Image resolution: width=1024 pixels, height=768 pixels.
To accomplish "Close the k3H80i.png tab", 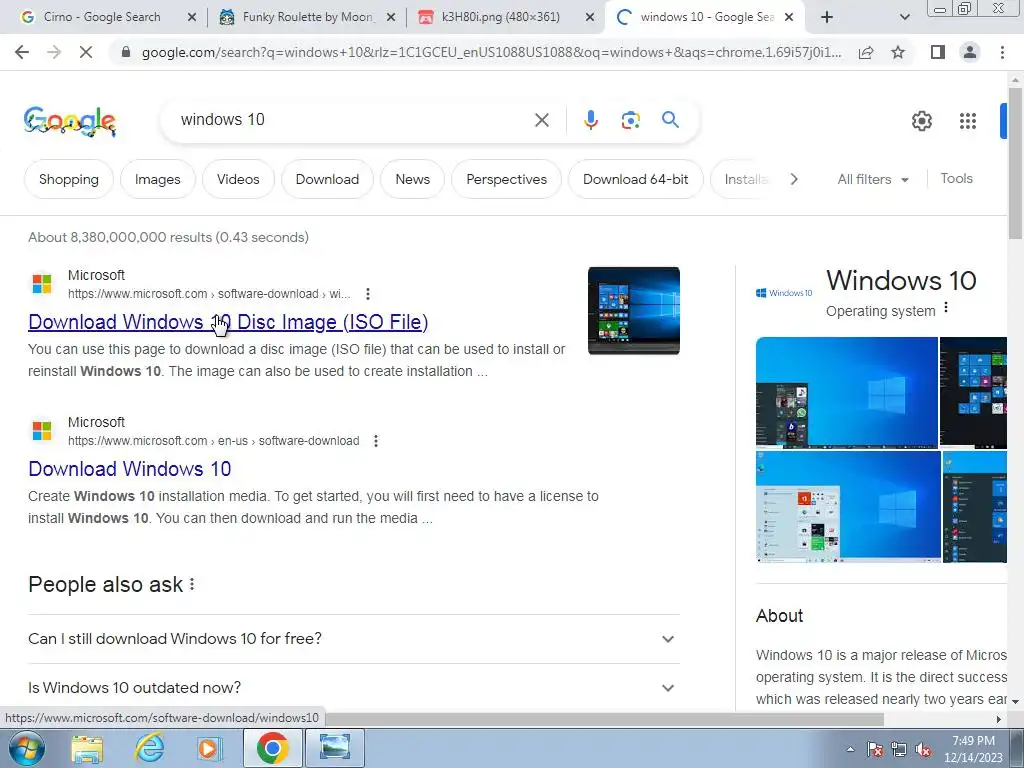I will coord(590,18).
